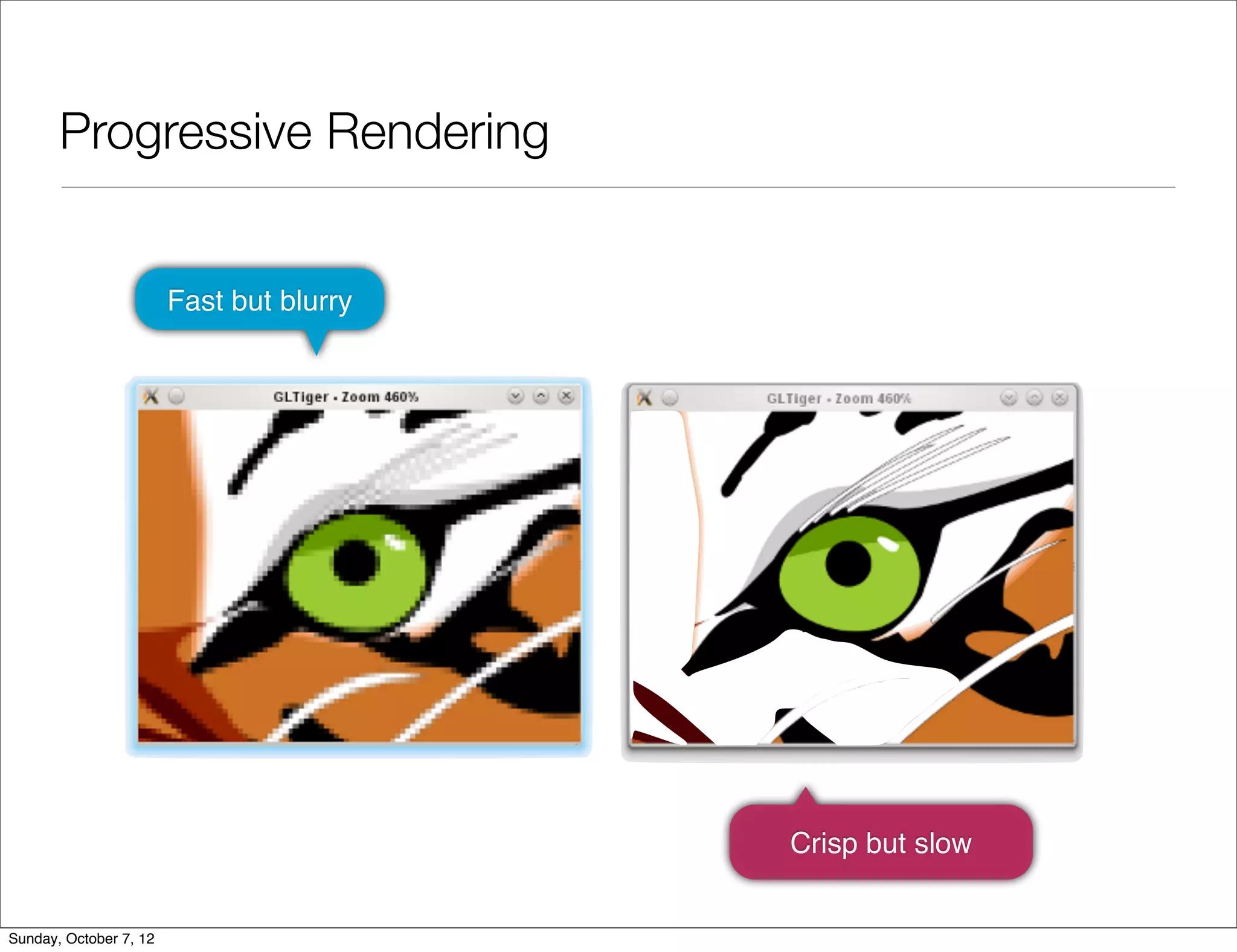Click the black pupil in the crisp tiger image
1237x952 pixels.
coord(848,564)
